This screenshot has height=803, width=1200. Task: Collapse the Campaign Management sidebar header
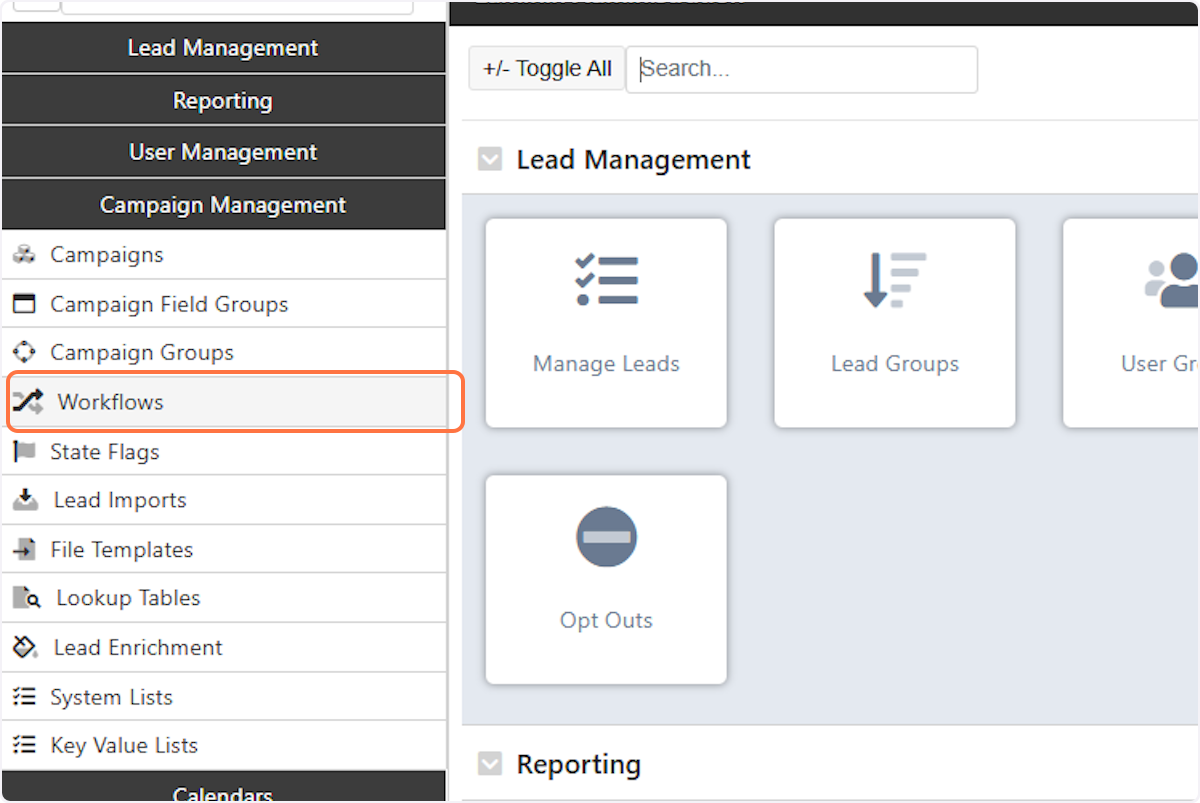click(223, 205)
